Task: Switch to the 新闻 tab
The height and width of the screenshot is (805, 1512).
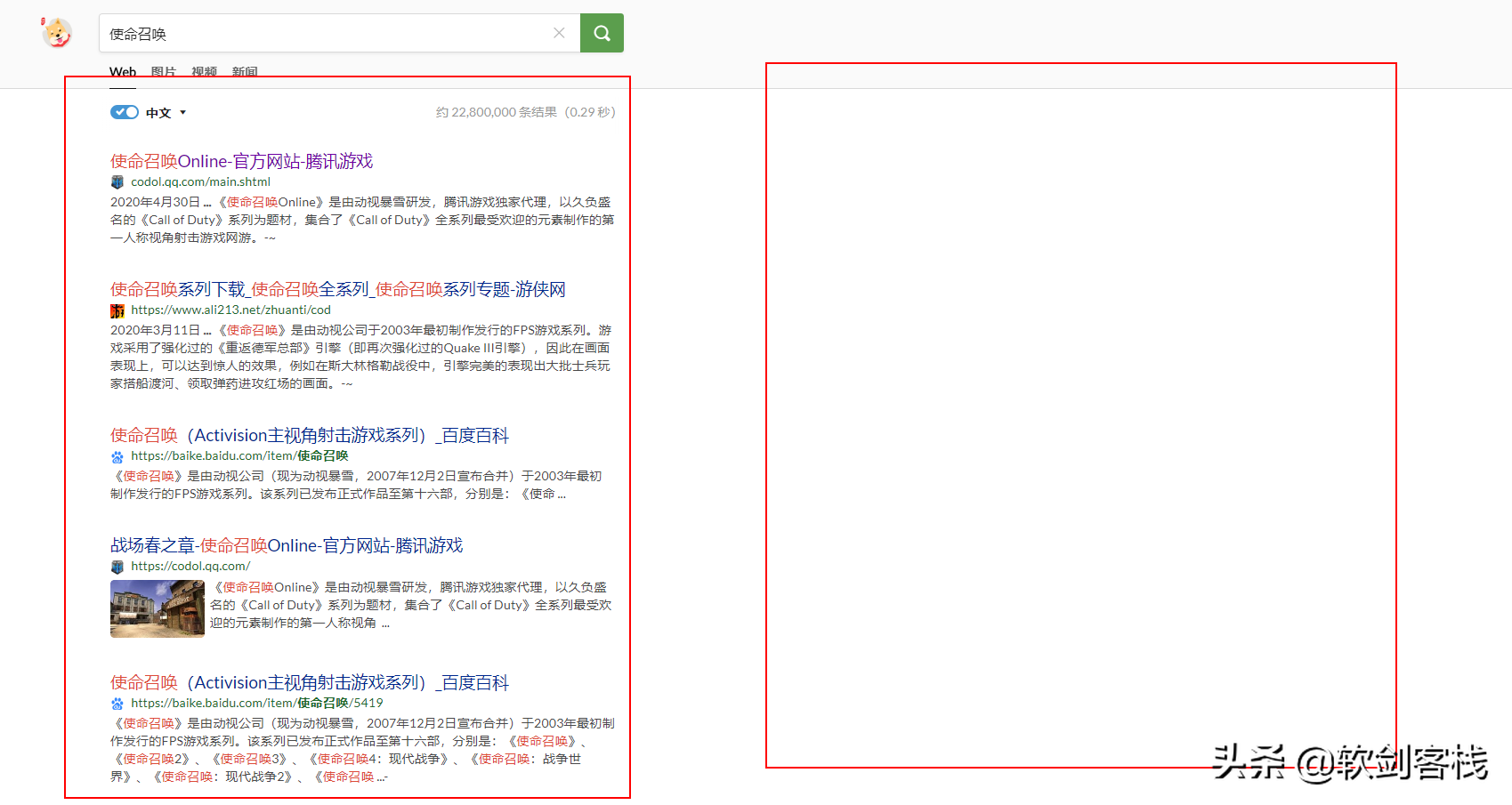Action: pyautogui.click(x=245, y=72)
